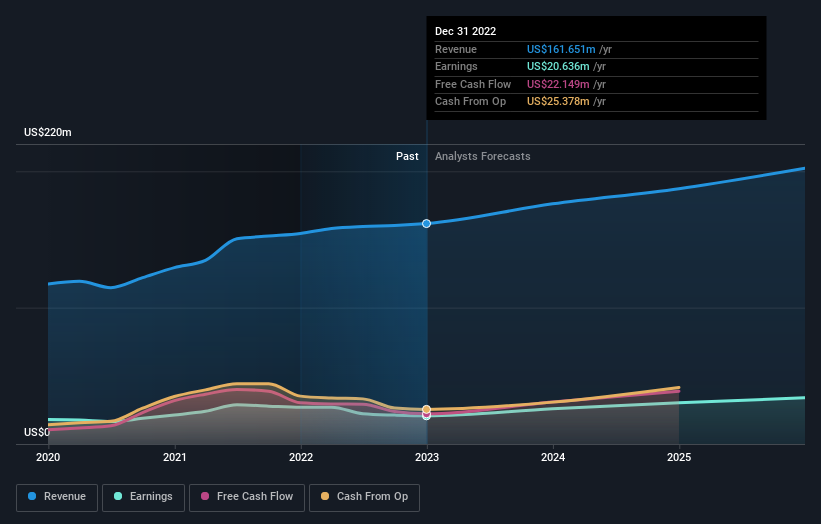Click the US$220m y-axis label
This screenshot has width=821, height=524.
coord(48,132)
